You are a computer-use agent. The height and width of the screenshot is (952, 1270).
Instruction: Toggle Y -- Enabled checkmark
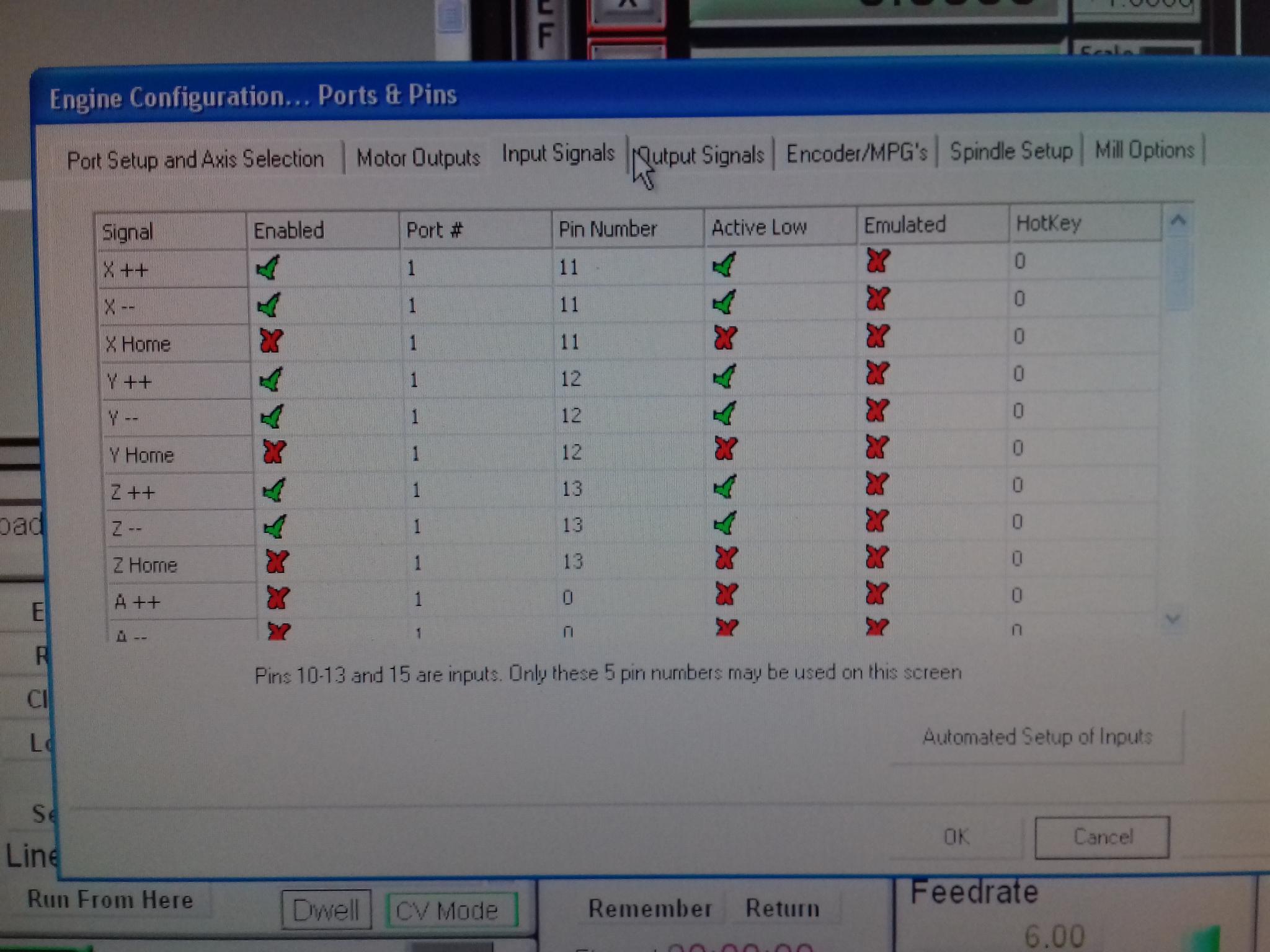tap(272, 416)
